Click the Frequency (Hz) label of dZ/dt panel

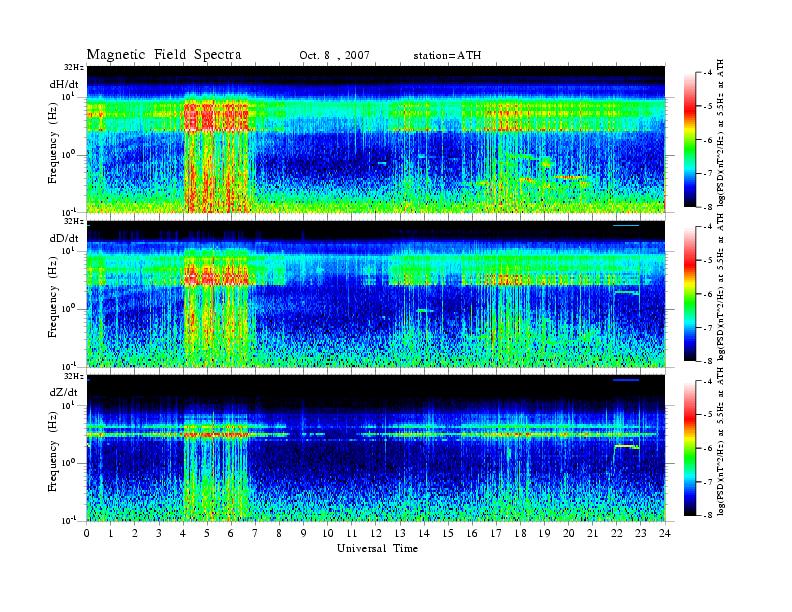[x=53, y=449]
